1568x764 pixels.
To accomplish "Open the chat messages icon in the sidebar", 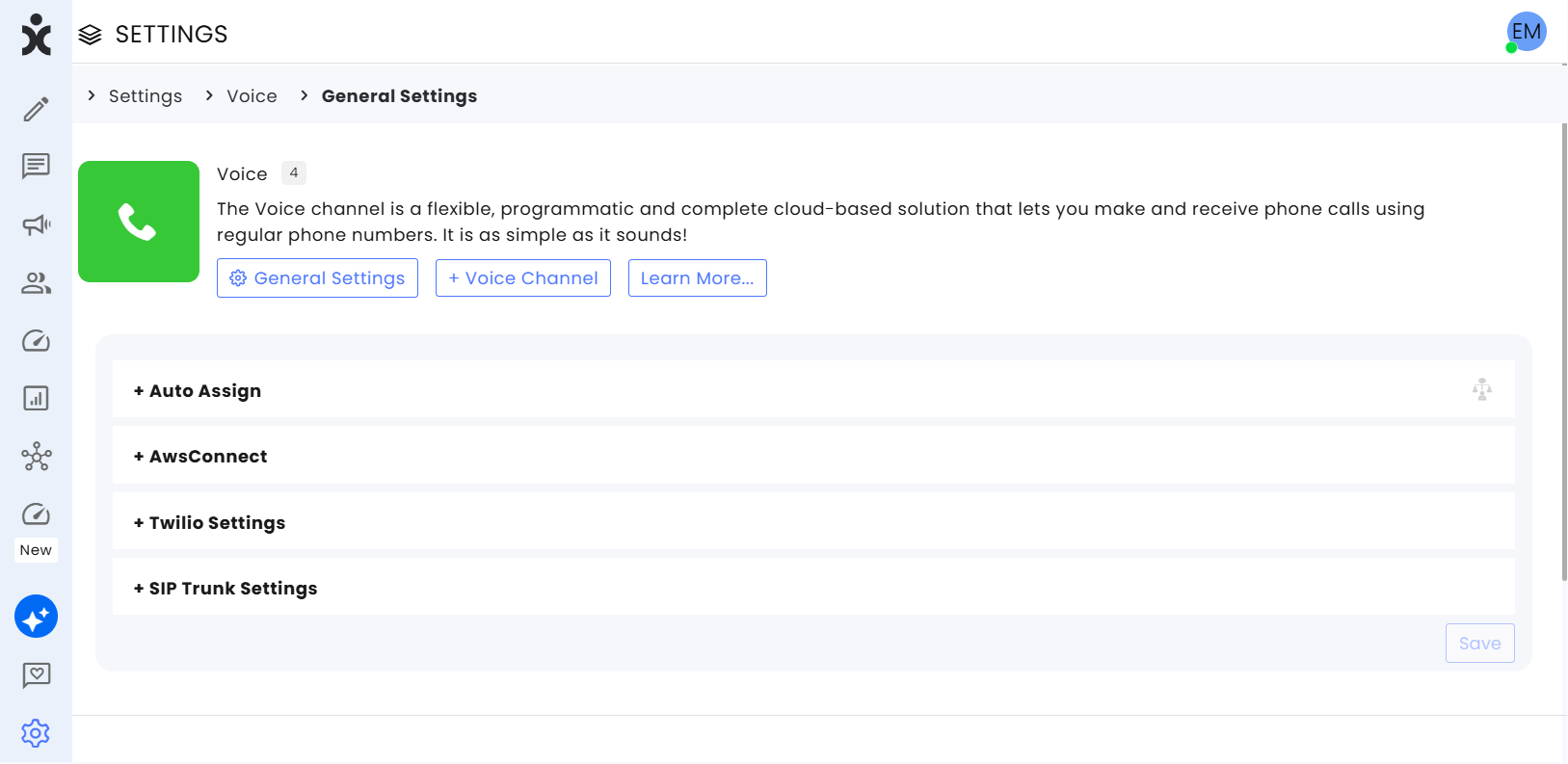I will click(x=36, y=166).
